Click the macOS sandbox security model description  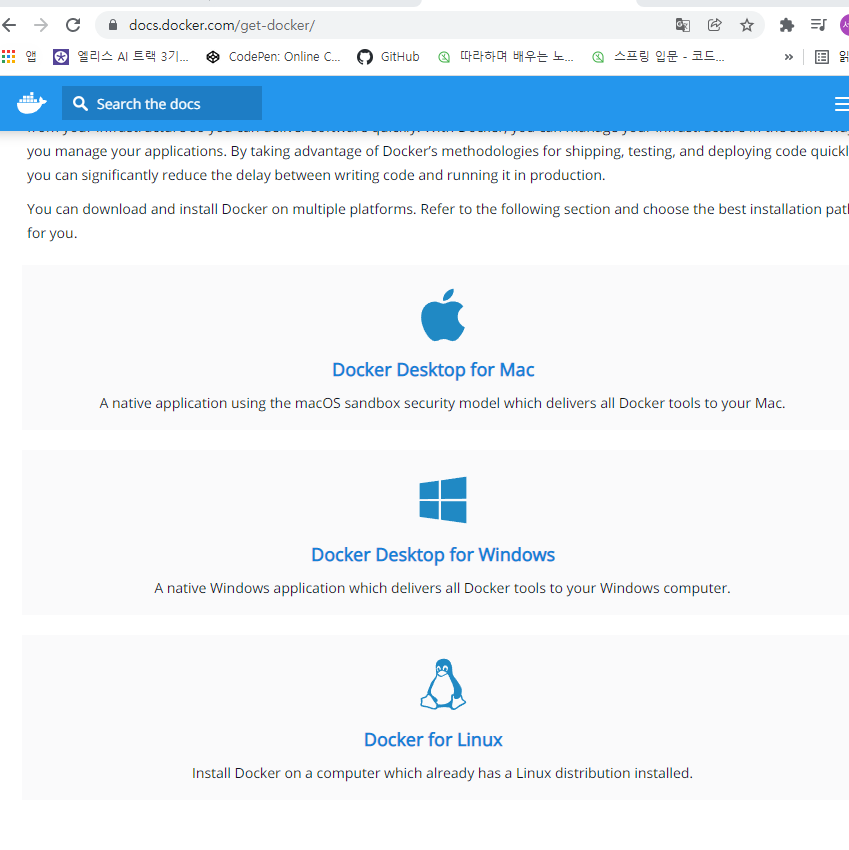click(442, 403)
